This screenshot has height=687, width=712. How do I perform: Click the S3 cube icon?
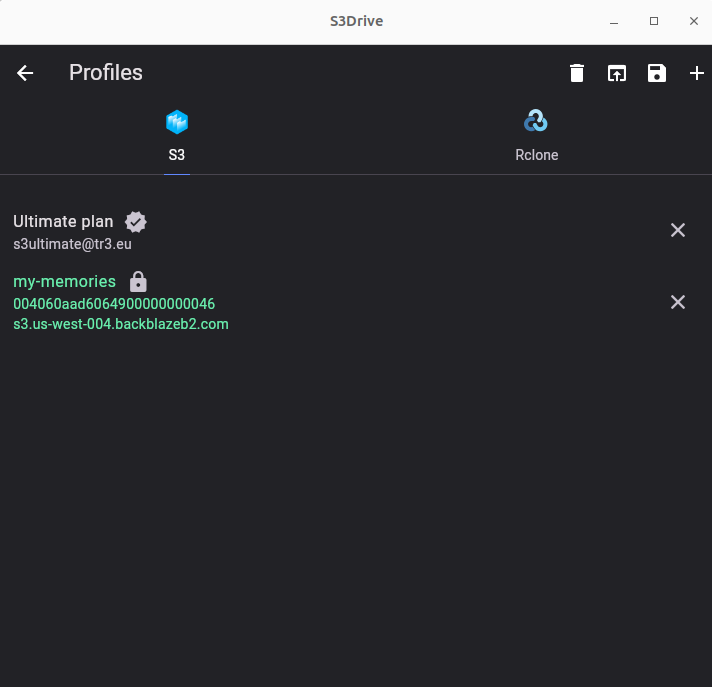[177, 122]
